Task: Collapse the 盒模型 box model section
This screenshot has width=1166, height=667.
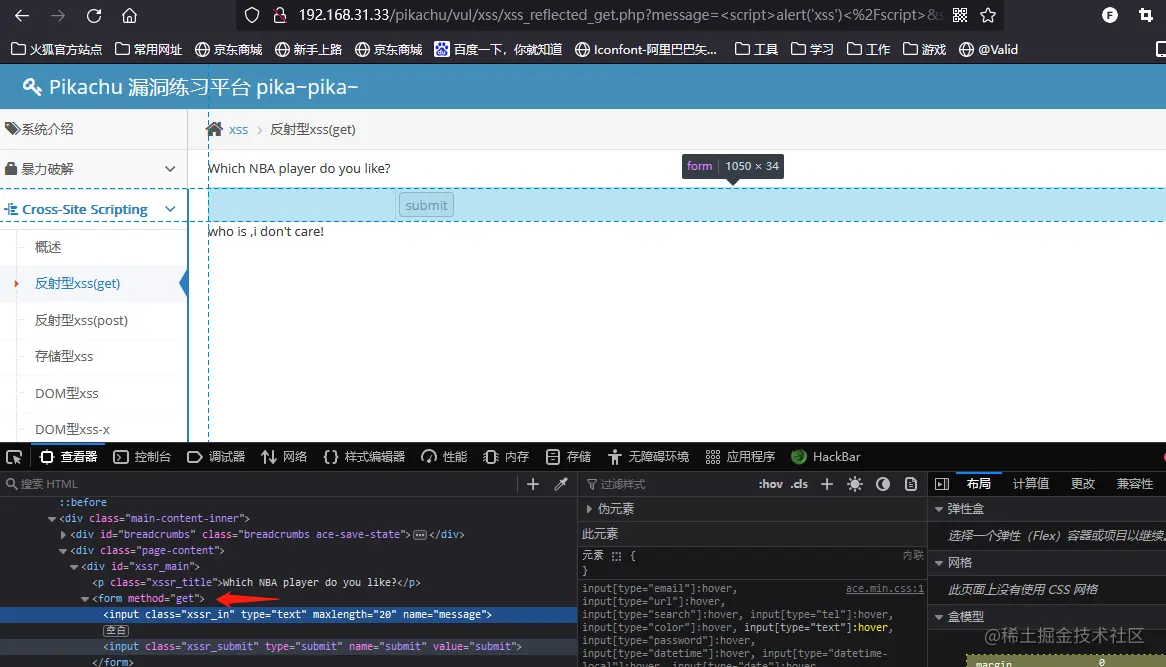Action: coord(938,616)
